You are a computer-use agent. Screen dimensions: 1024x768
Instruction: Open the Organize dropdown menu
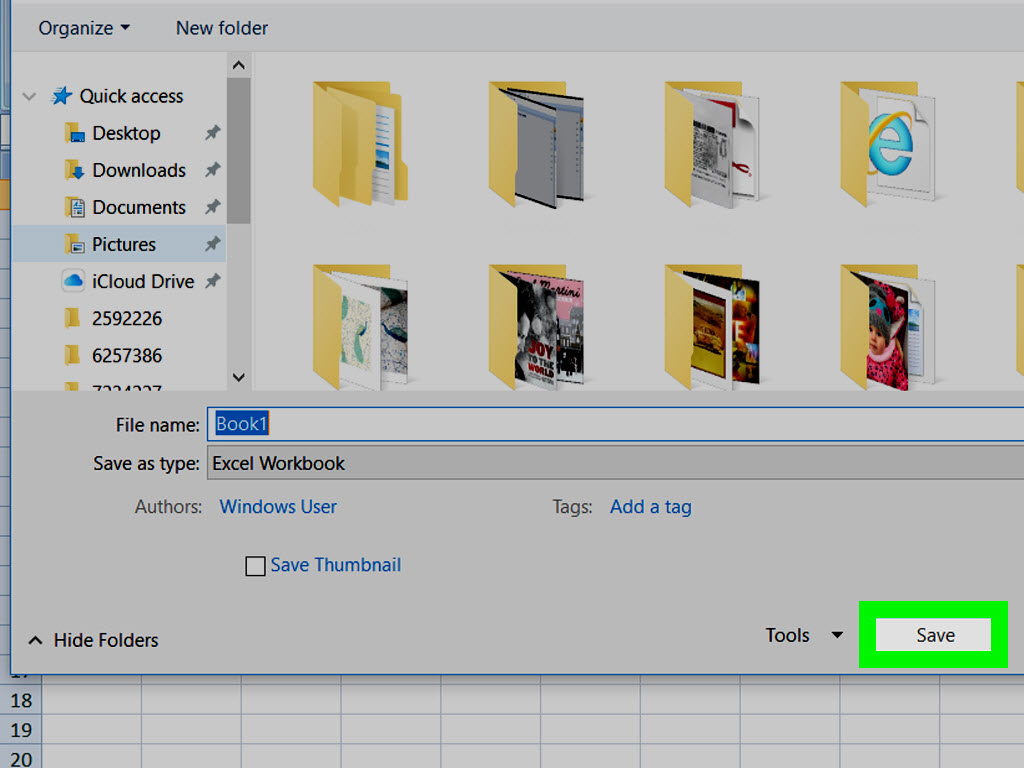click(x=83, y=28)
